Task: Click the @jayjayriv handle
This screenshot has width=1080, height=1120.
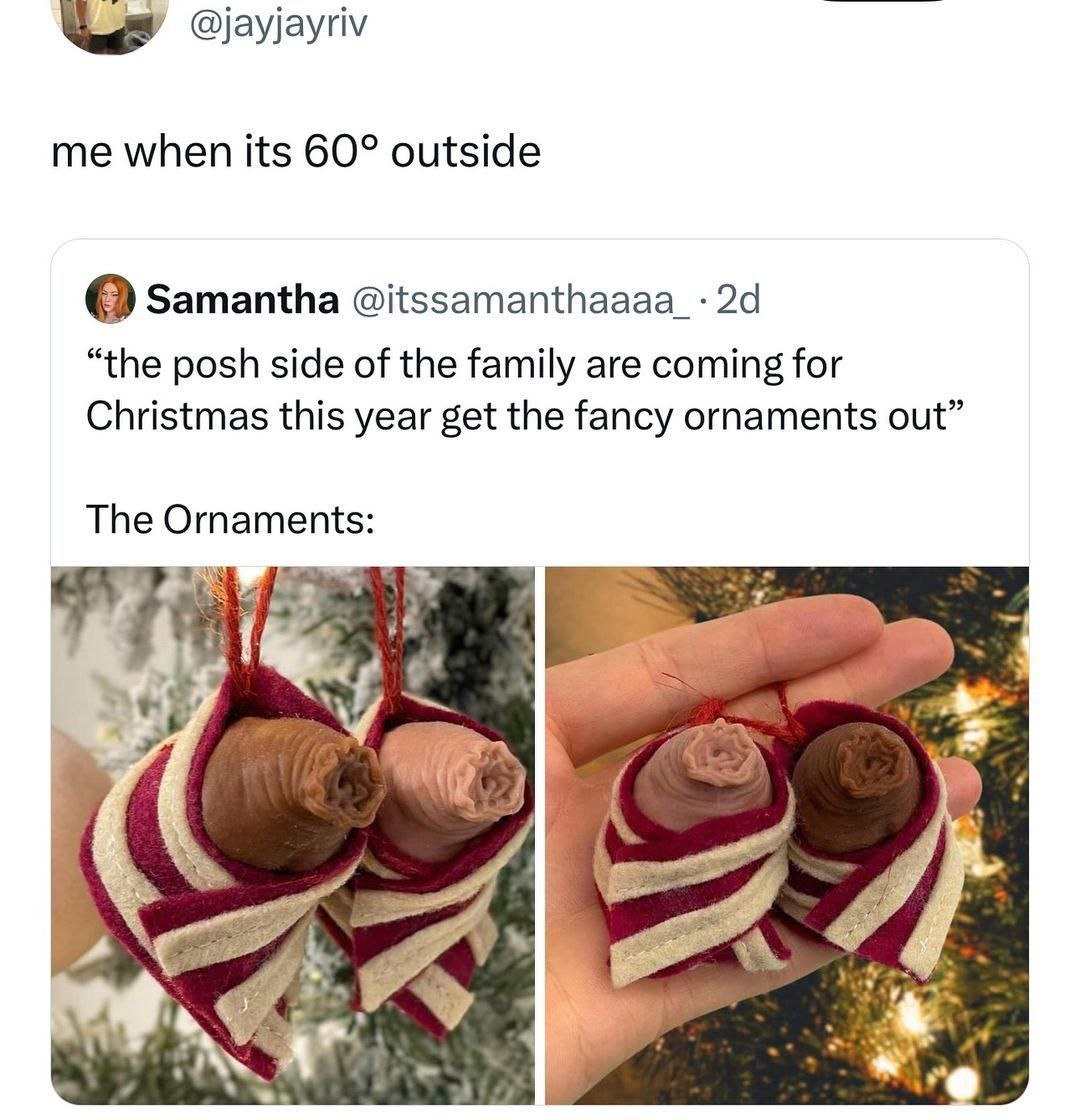Action: coord(279,24)
